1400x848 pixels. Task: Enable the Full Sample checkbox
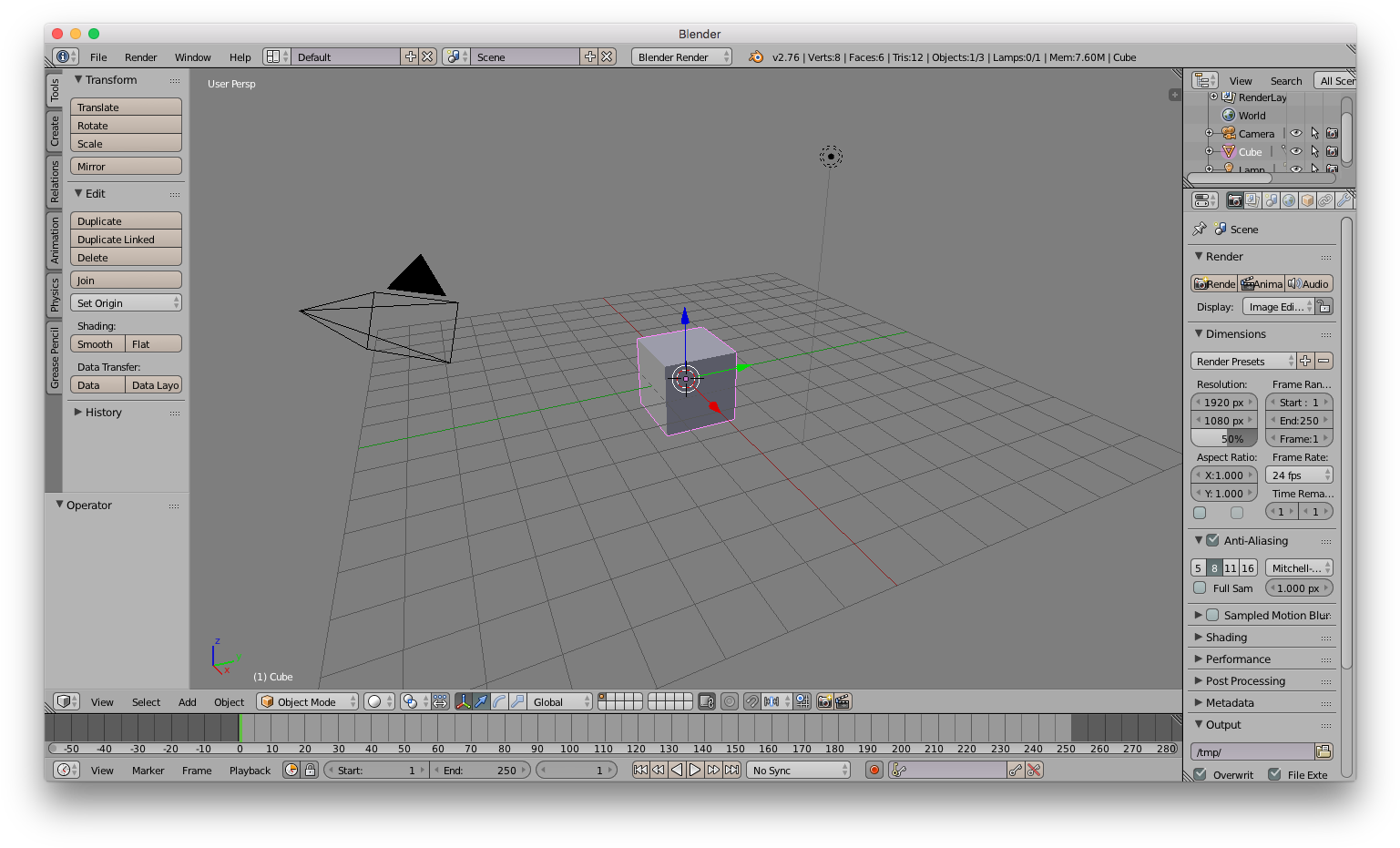[x=1201, y=588]
